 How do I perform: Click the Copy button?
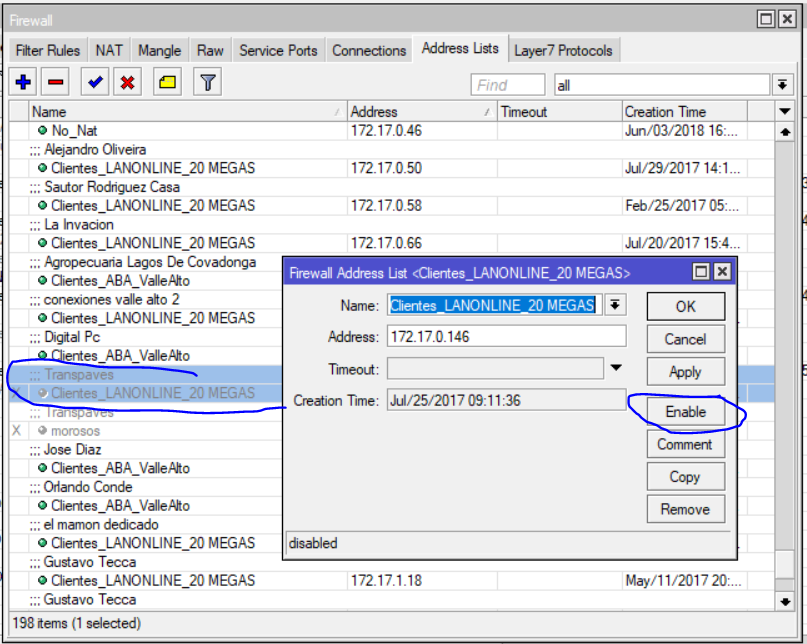(x=686, y=477)
